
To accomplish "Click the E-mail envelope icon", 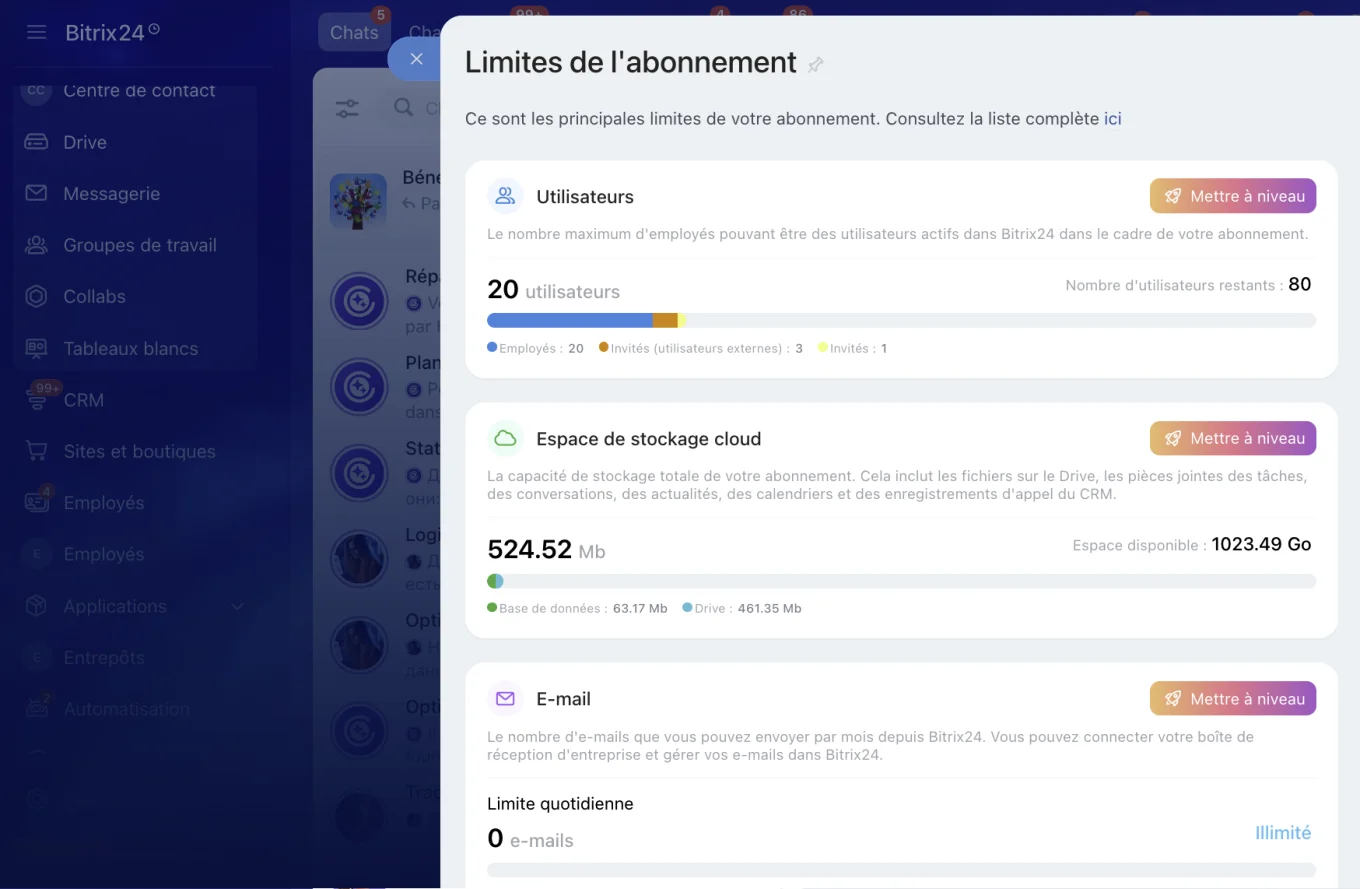I will [505, 698].
